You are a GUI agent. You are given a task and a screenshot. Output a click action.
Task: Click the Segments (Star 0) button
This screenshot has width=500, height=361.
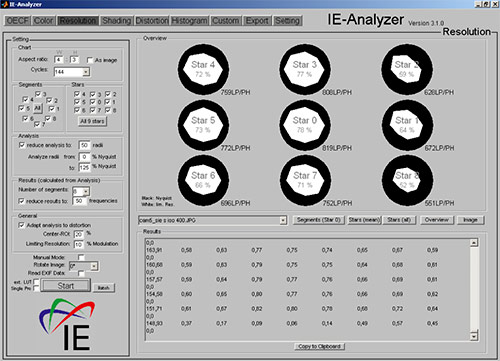[318, 220]
